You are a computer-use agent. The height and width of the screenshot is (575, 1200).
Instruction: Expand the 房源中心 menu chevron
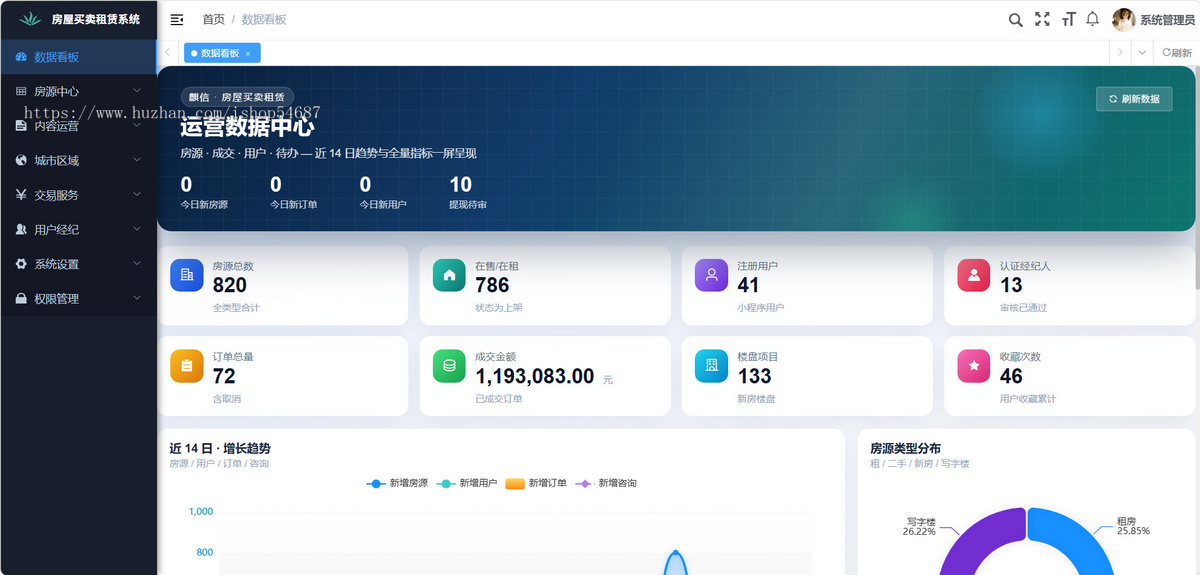[137, 91]
